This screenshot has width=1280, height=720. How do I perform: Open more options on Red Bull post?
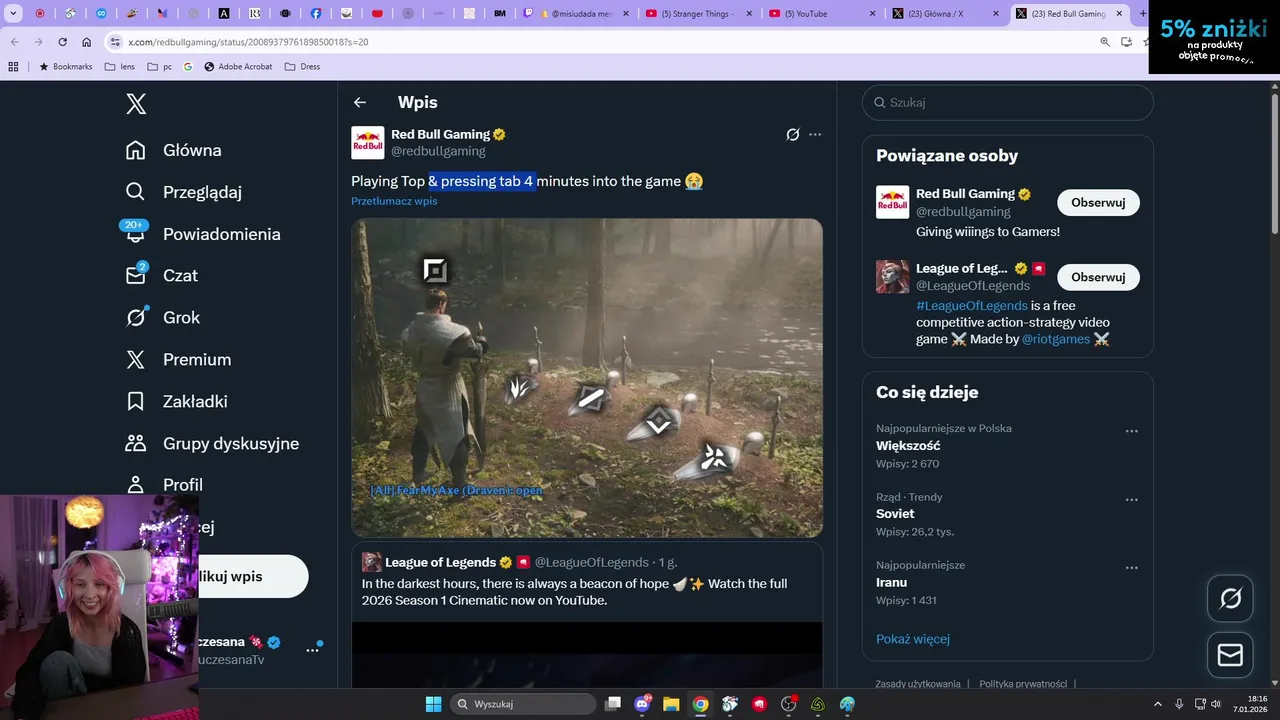815,134
